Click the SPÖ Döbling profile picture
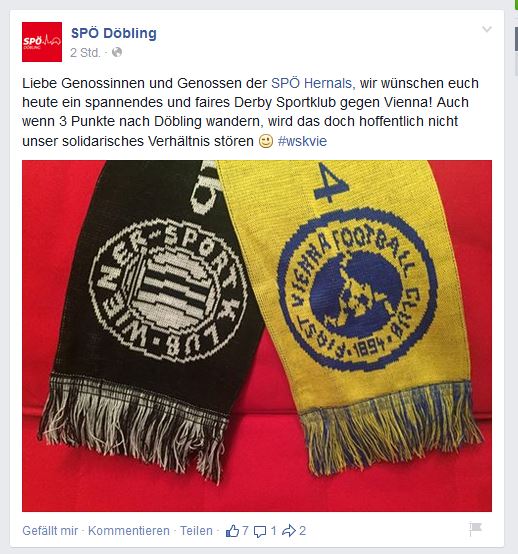 (42, 42)
